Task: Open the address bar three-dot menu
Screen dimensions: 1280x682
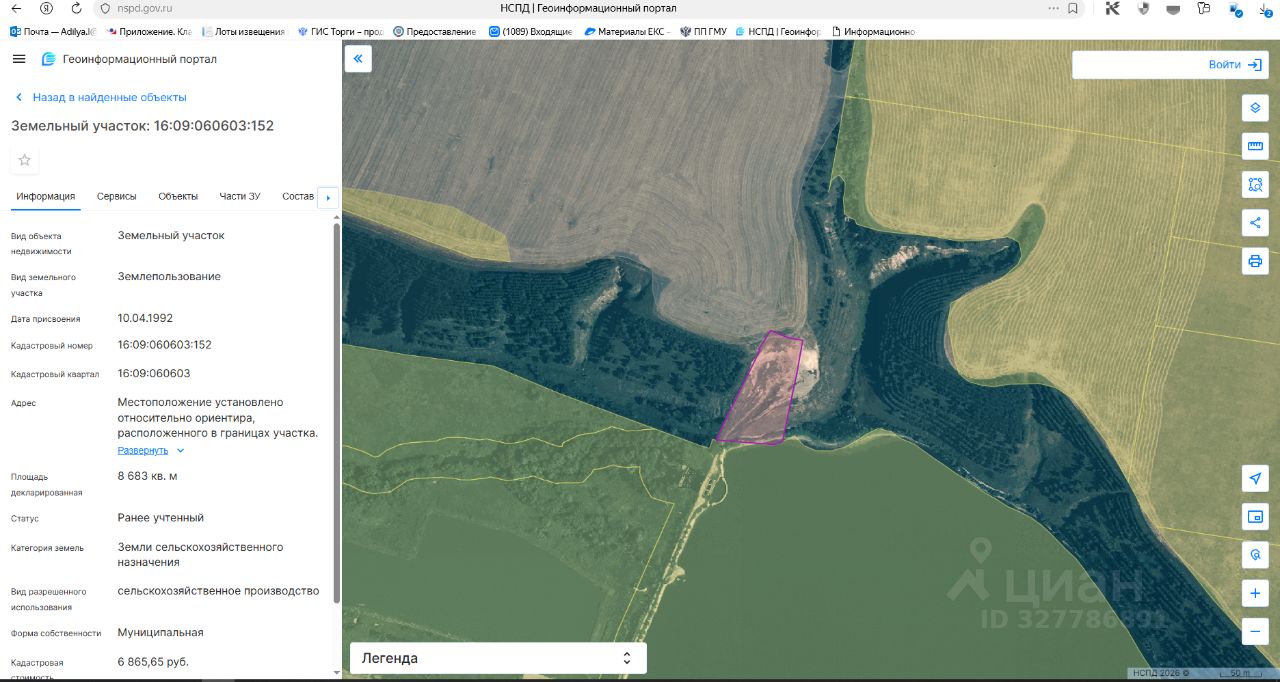Action: tap(1053, 8)
